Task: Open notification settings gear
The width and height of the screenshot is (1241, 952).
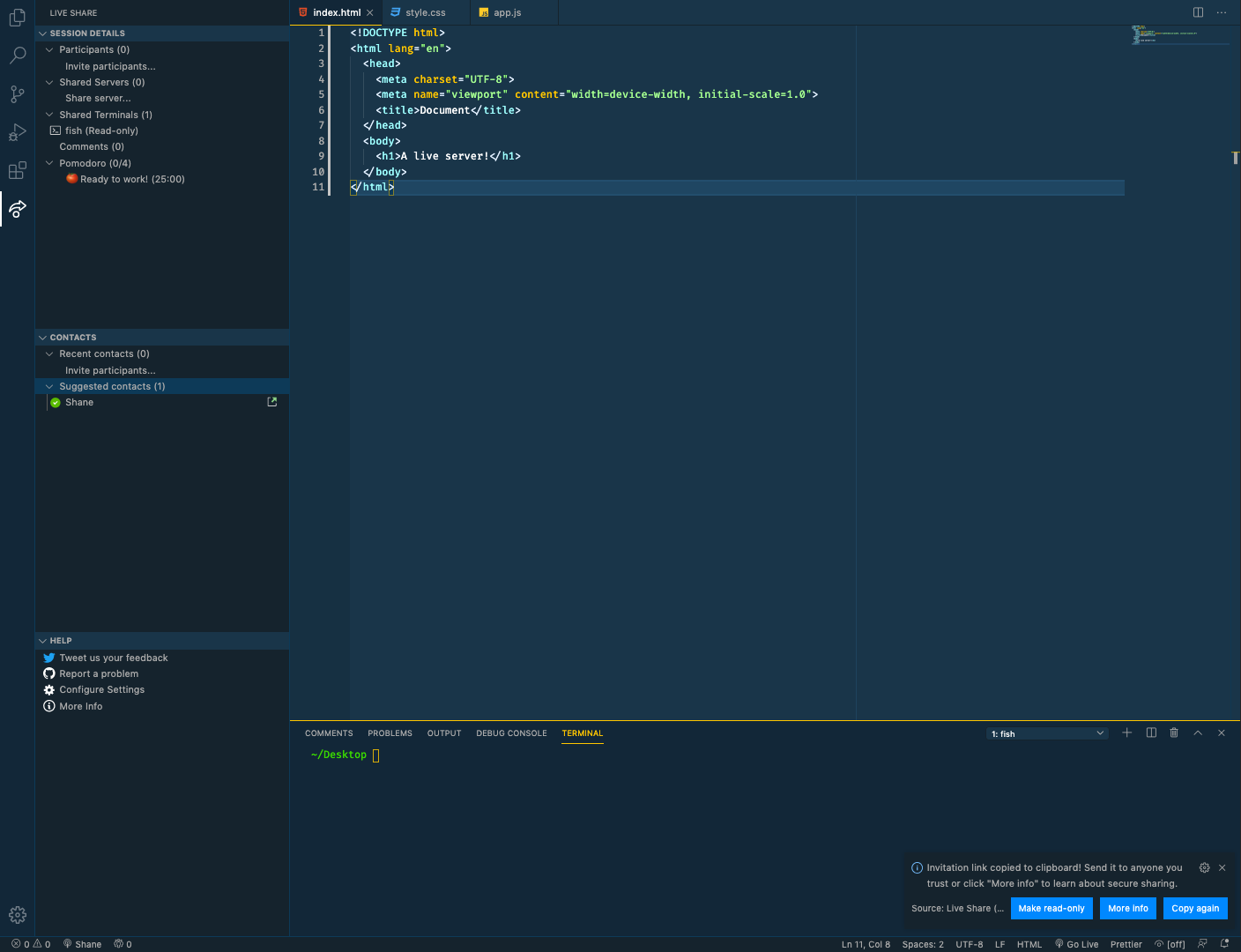Action: click(1204, 867)
